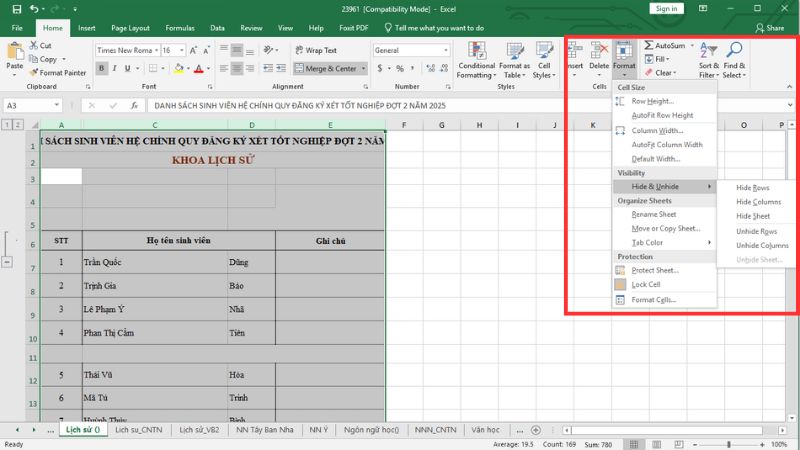Click the Format Painter icon
Viewport: 800px width, 450px height.
click(x=34, y=73)
